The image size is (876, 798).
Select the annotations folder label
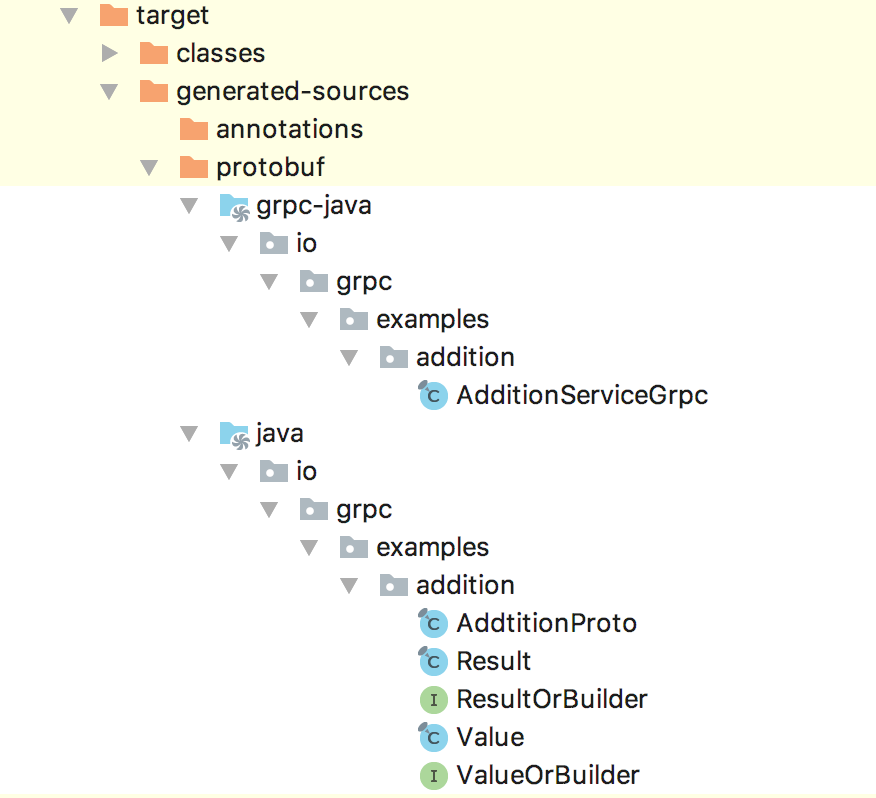289,130
